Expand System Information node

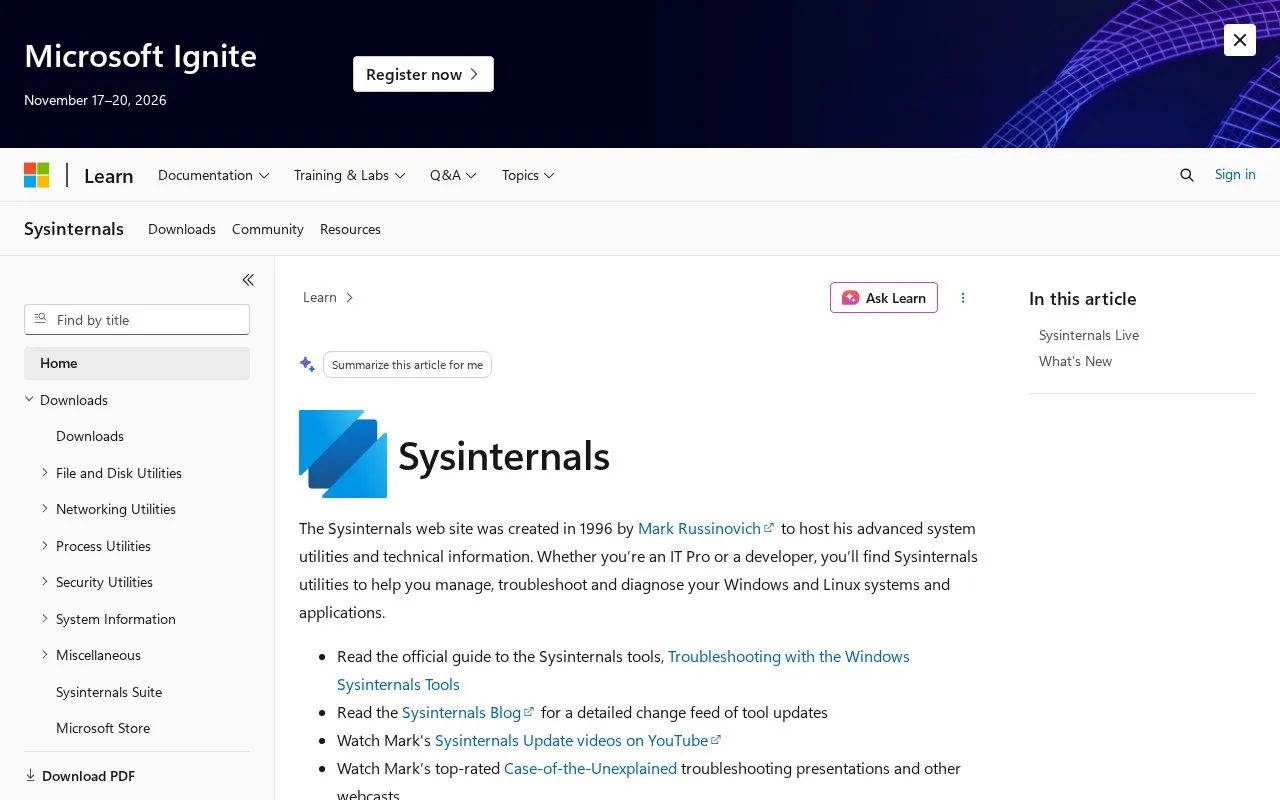pyautogui.click(x=45, y=618)
